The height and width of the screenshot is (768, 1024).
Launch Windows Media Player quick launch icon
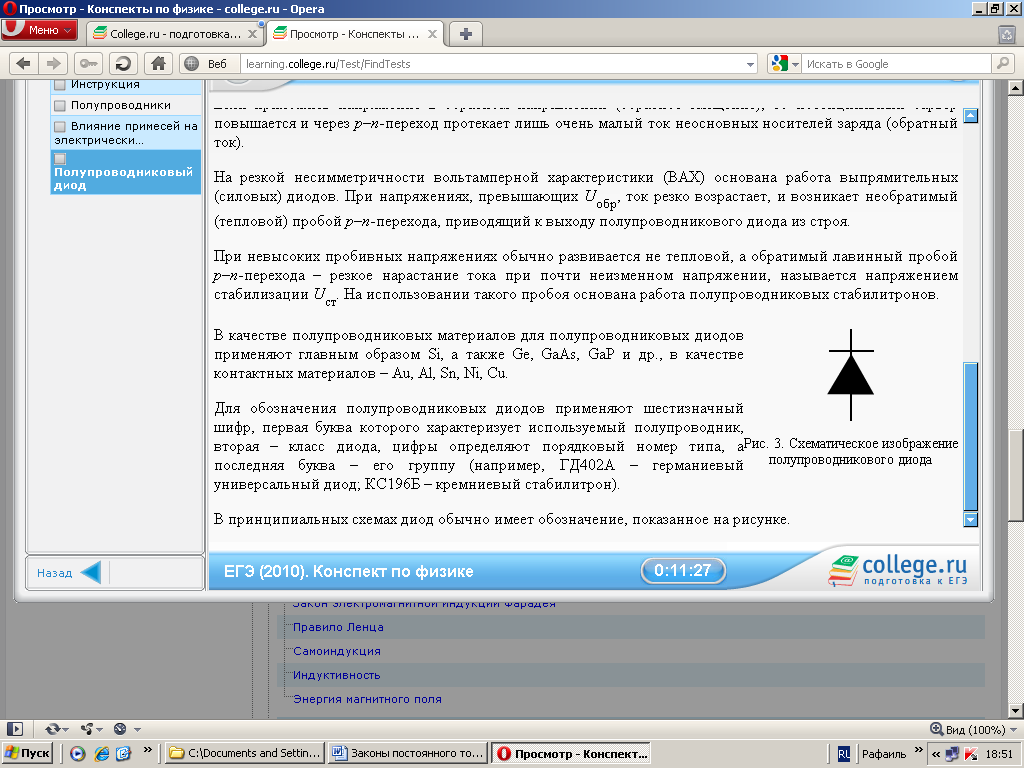point(78,754)
